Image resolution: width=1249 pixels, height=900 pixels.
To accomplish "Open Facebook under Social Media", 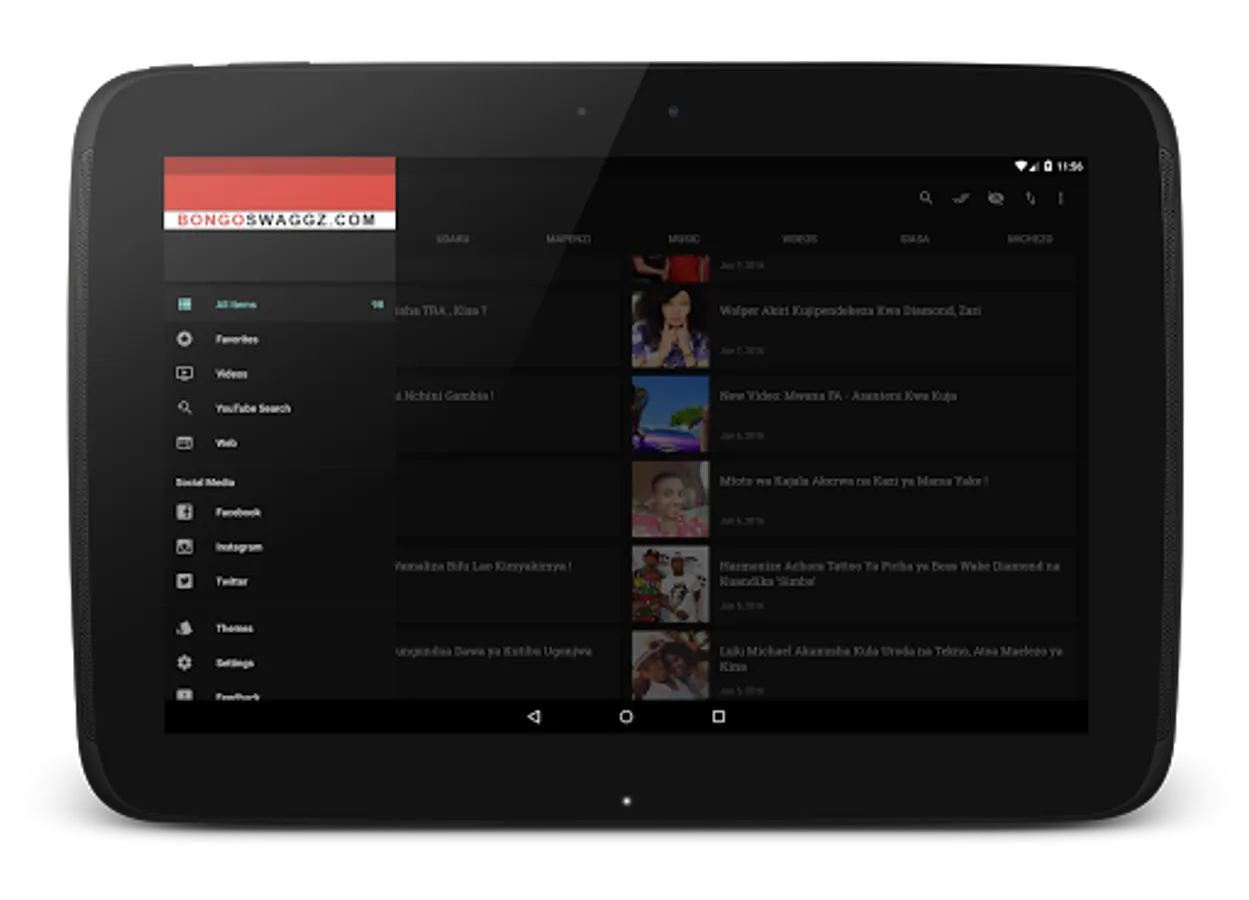I will 280,513.
